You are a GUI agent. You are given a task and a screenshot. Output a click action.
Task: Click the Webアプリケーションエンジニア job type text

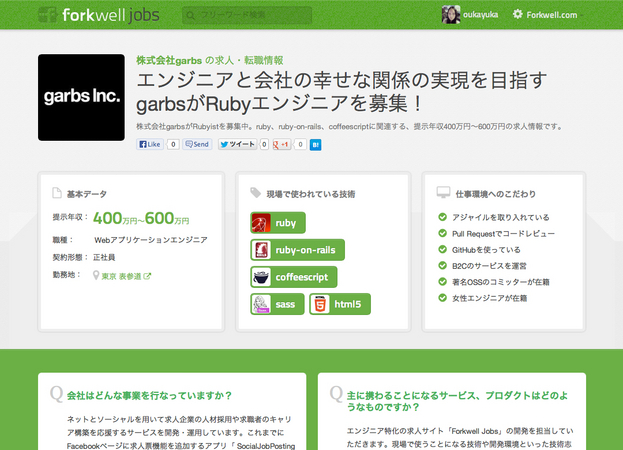click(x=151, y=240)
